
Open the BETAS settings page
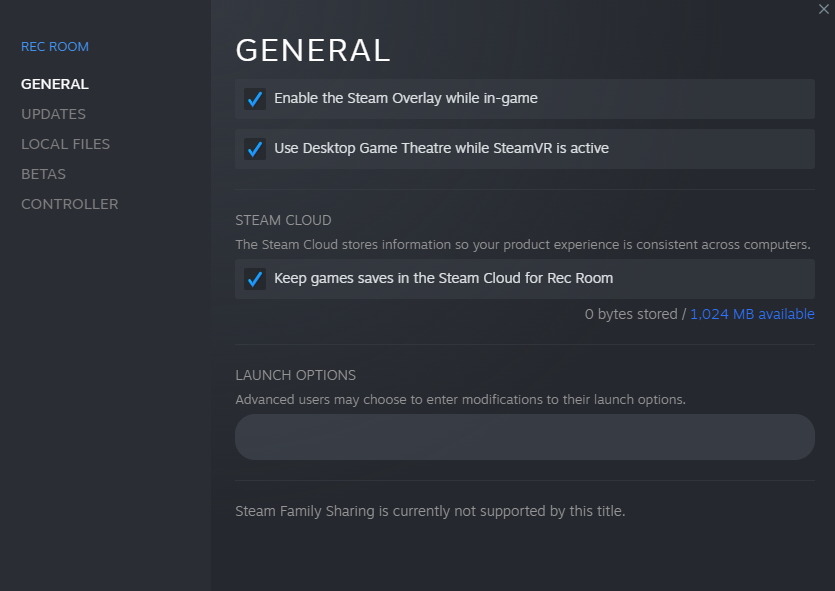click(43, 173)
